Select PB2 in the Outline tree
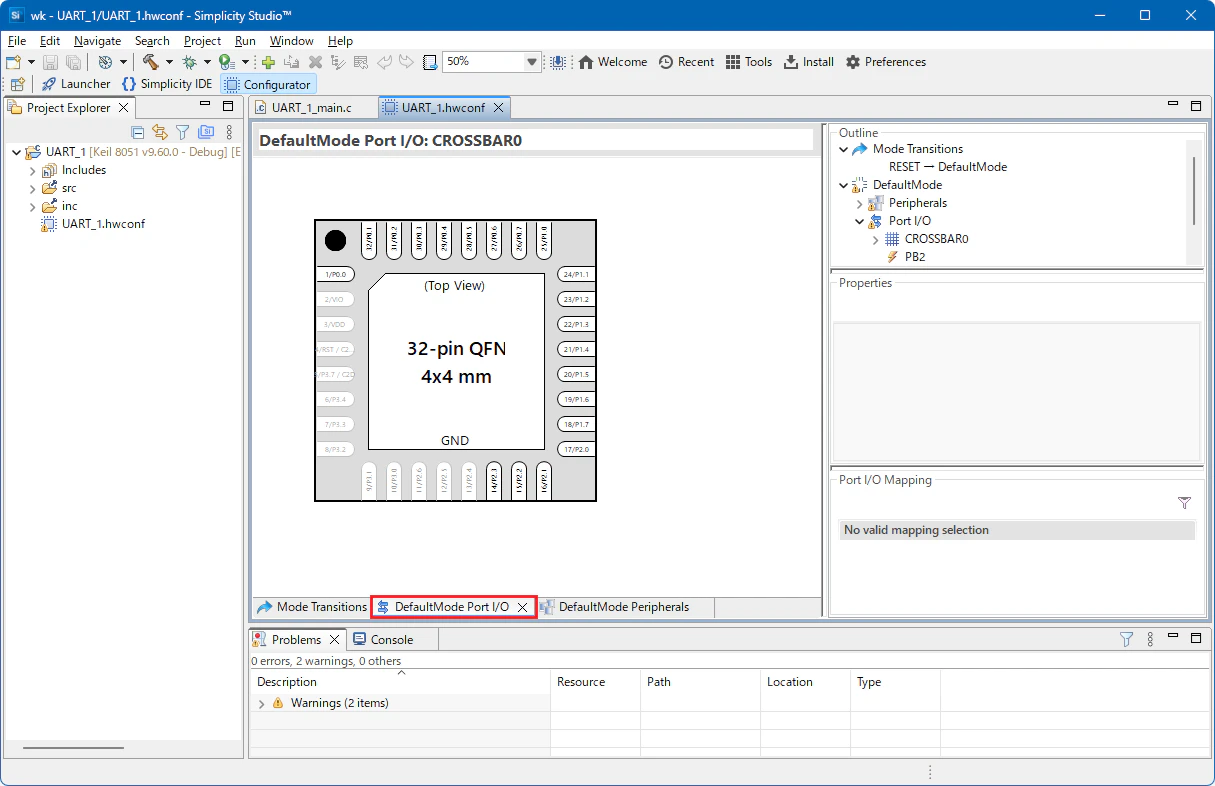 click(914, 257)
